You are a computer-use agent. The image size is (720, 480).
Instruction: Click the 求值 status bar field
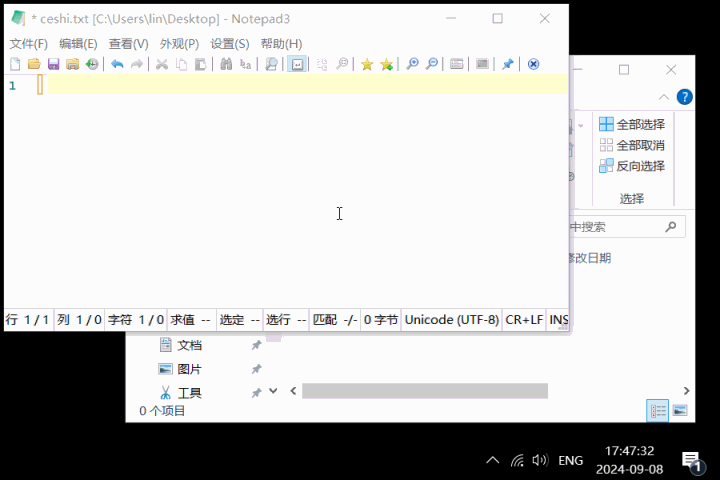tap(191, 320)
